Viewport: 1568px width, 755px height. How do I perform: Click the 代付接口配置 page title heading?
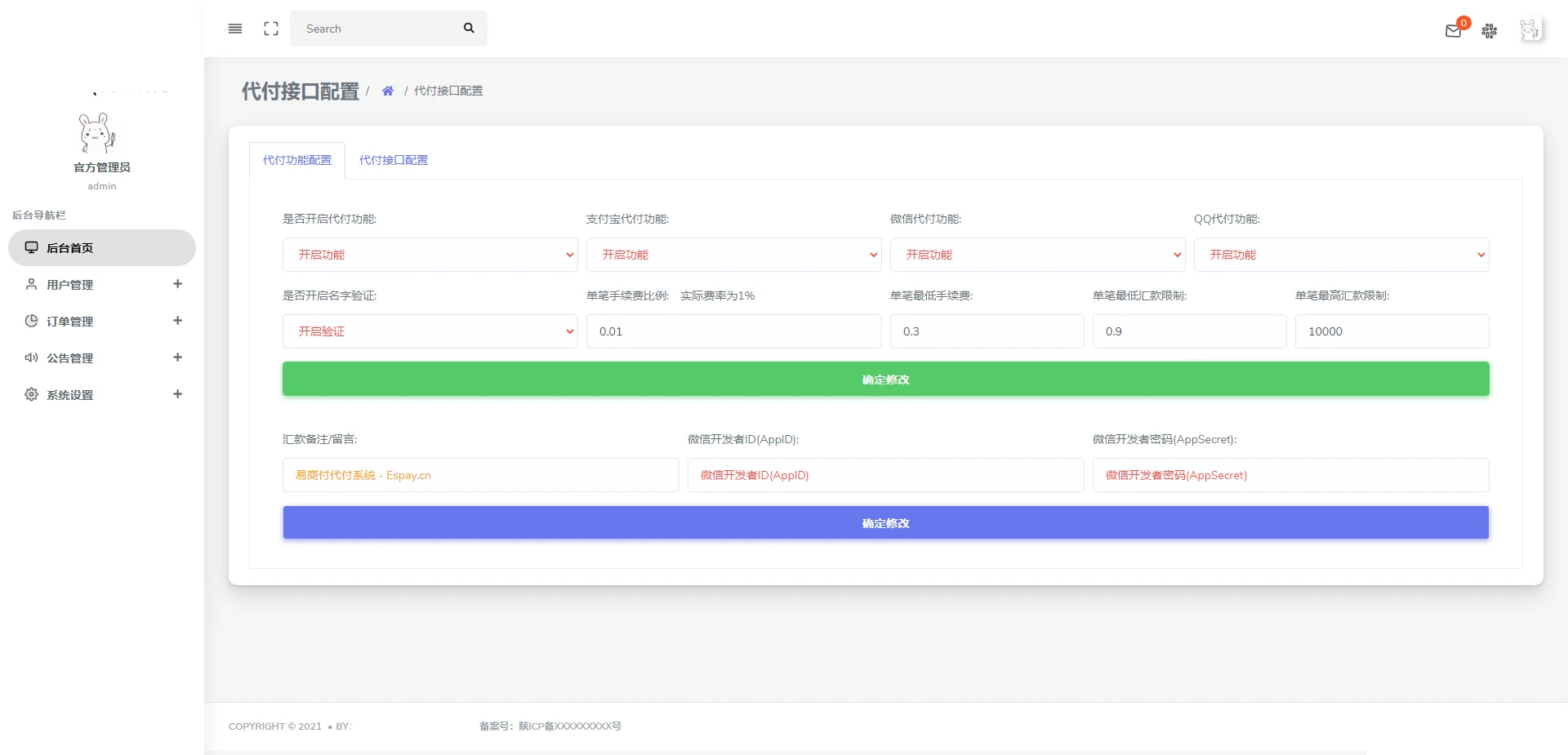click(x=301, y=91)
